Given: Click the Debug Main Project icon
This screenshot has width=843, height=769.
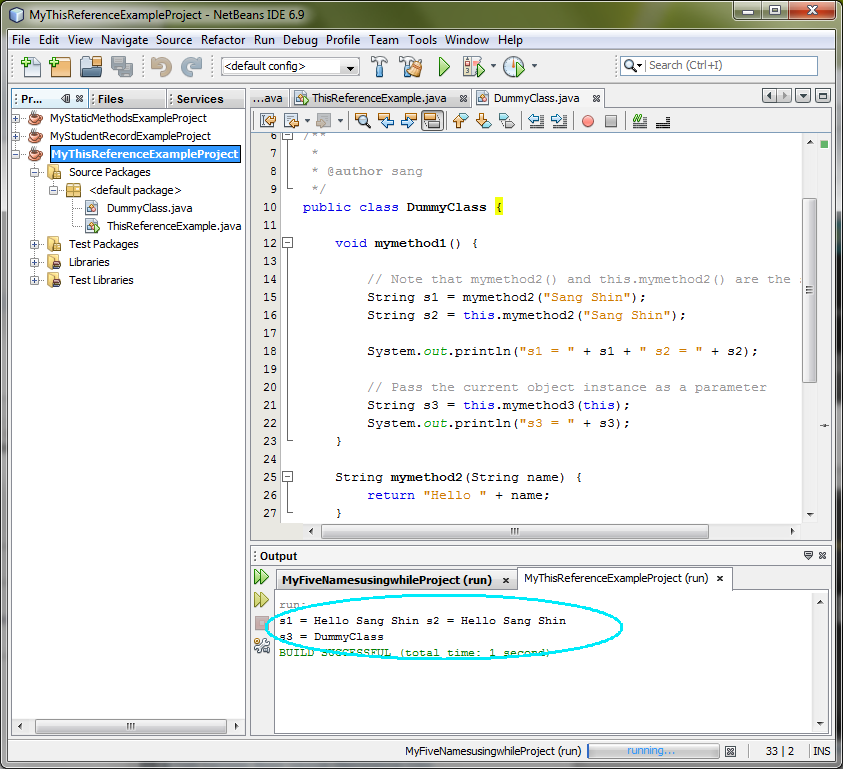Looking at the screenshot, I should click(473, 67).
